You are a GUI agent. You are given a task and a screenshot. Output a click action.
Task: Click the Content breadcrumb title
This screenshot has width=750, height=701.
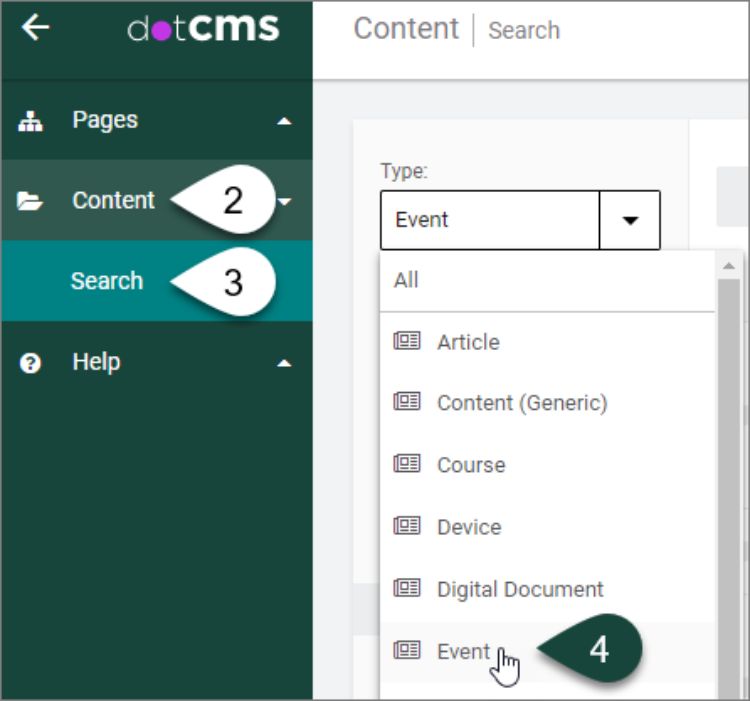(x=406, y=29)
